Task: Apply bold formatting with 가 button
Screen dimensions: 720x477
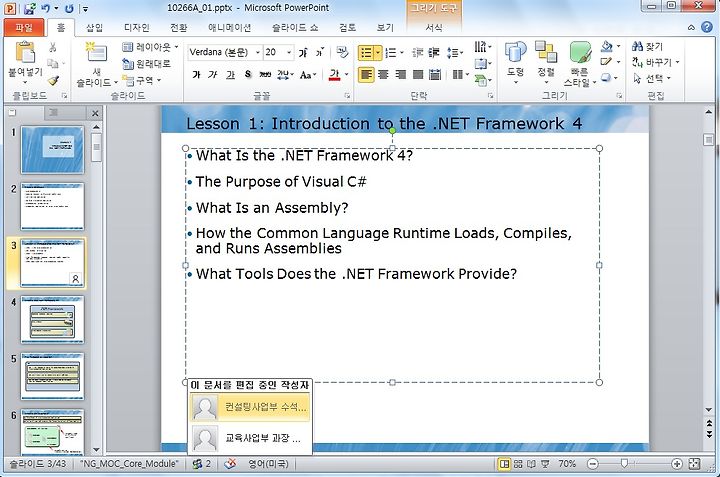Action: pyautogui.click(x=197, y=74)
